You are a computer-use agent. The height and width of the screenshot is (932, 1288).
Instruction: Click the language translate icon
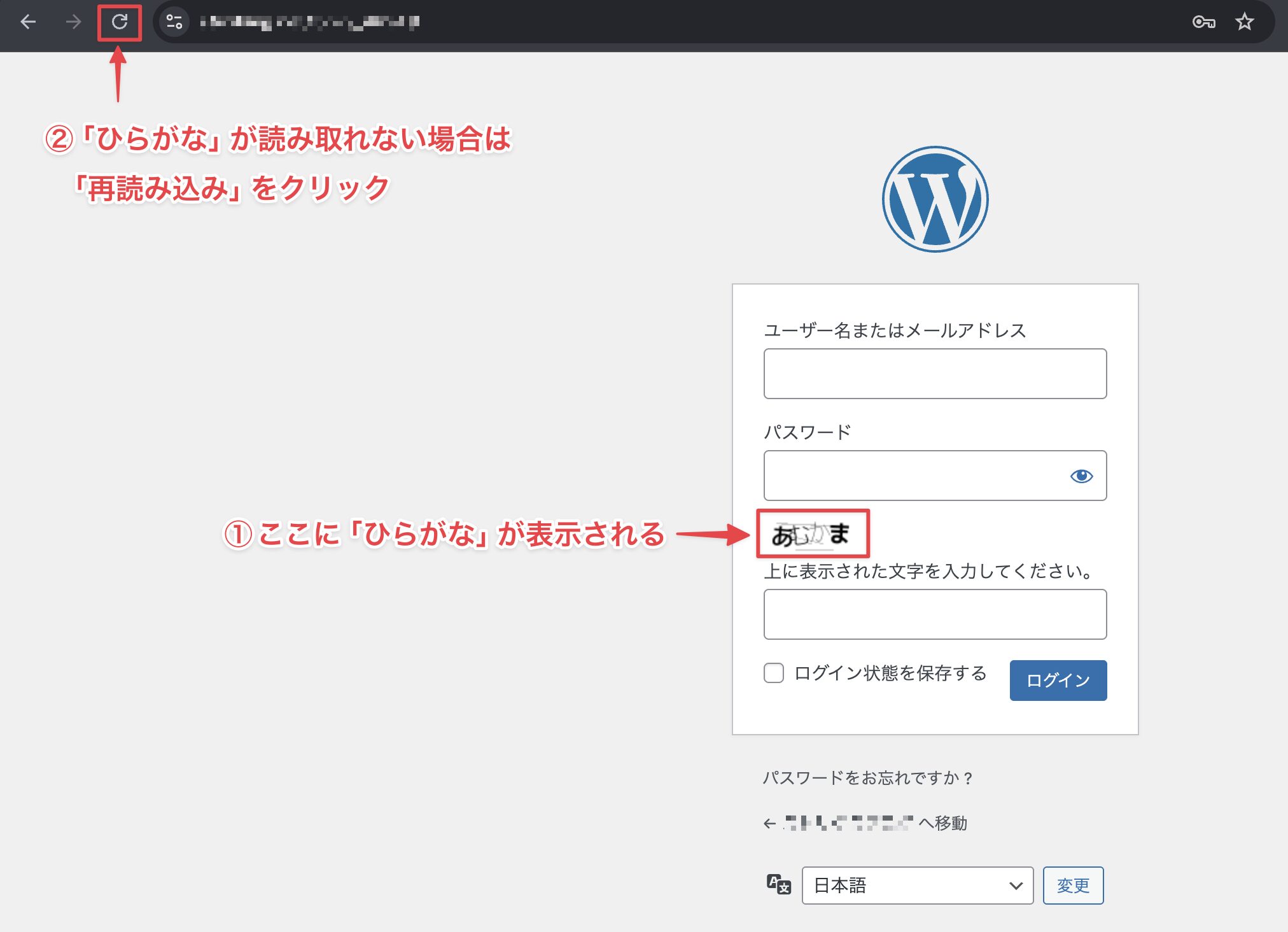(779, 884)
